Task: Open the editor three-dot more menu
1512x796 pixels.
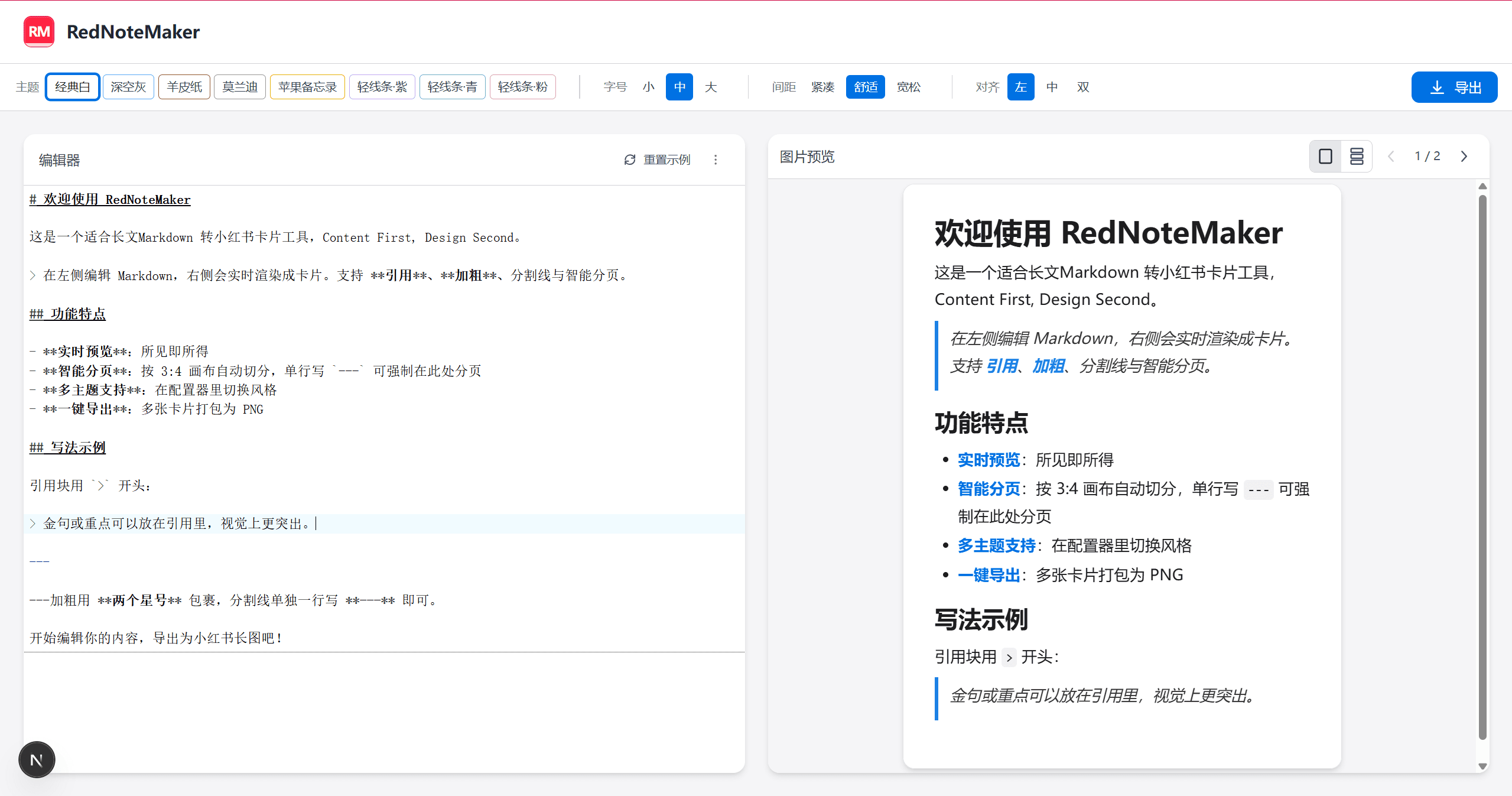Action: pyautogui.click(x=716, y=160)
